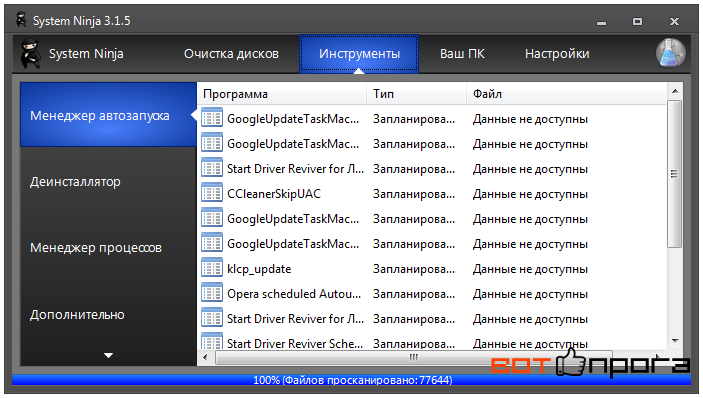Click the vertical scrollbar's up arrow
The image size is (703, 398).
click(675, 91)
